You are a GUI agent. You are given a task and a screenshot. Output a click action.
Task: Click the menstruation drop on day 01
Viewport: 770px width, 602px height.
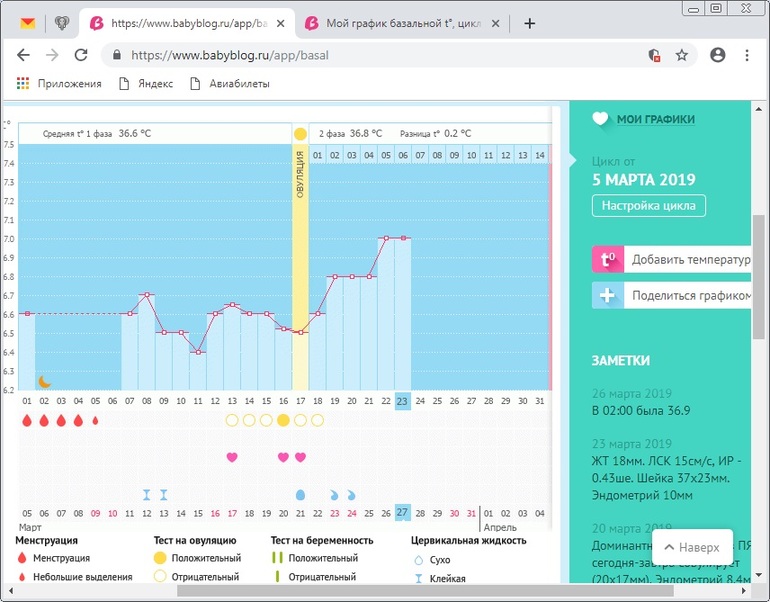tap(27, 421)
